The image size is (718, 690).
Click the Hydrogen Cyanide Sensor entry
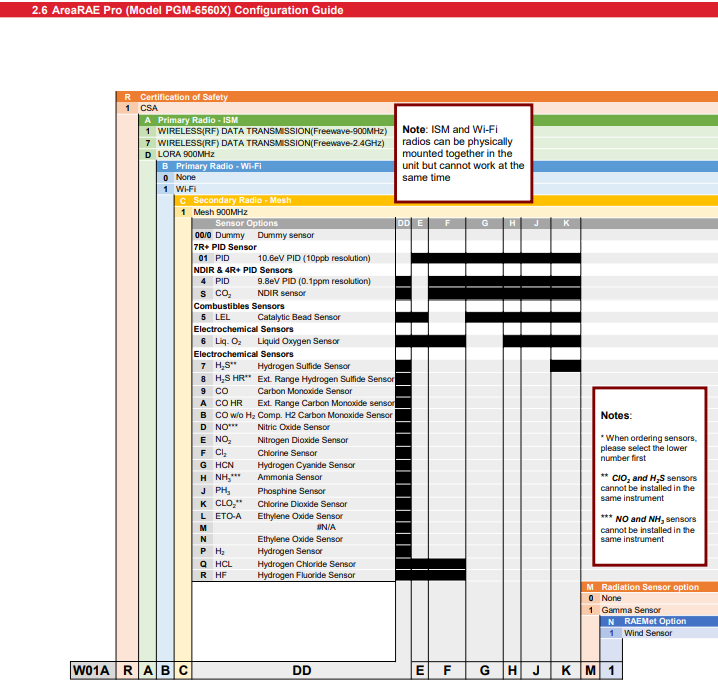(305, 465)
